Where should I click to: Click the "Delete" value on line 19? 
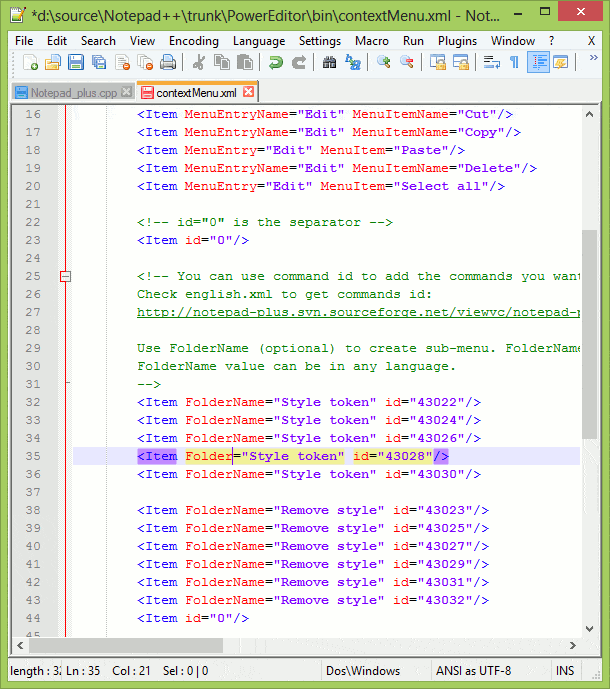click(x=489, y=168)
